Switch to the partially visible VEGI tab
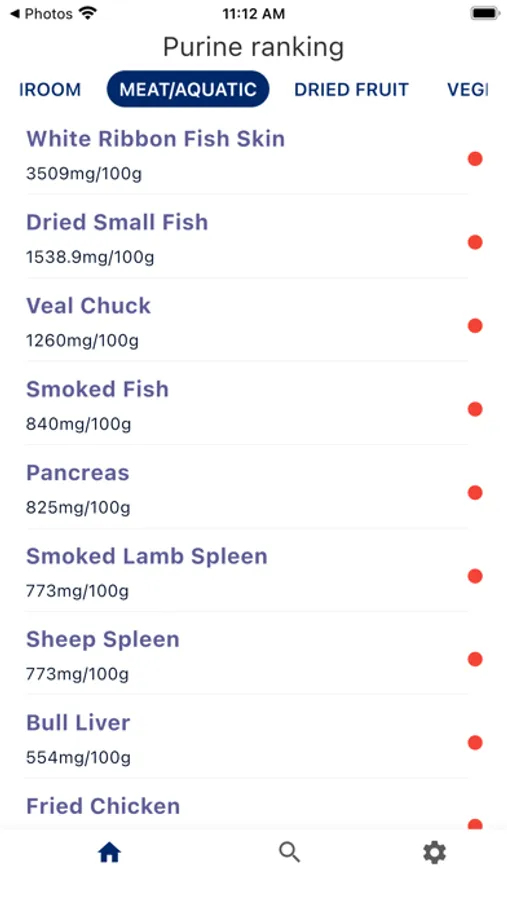Viewport: 507px width, 900px height. coord(467,90)
